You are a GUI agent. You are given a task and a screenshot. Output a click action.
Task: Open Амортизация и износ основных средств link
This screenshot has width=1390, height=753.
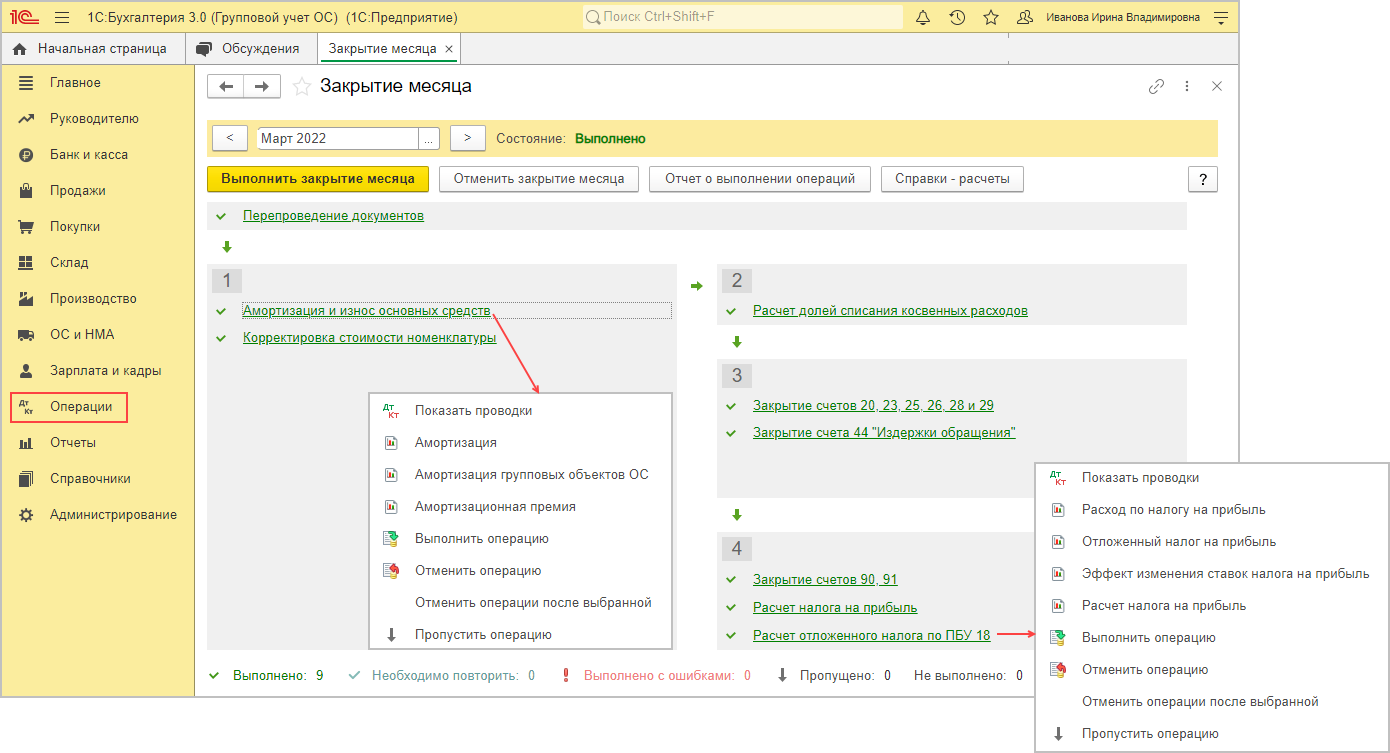coord(366,311)
